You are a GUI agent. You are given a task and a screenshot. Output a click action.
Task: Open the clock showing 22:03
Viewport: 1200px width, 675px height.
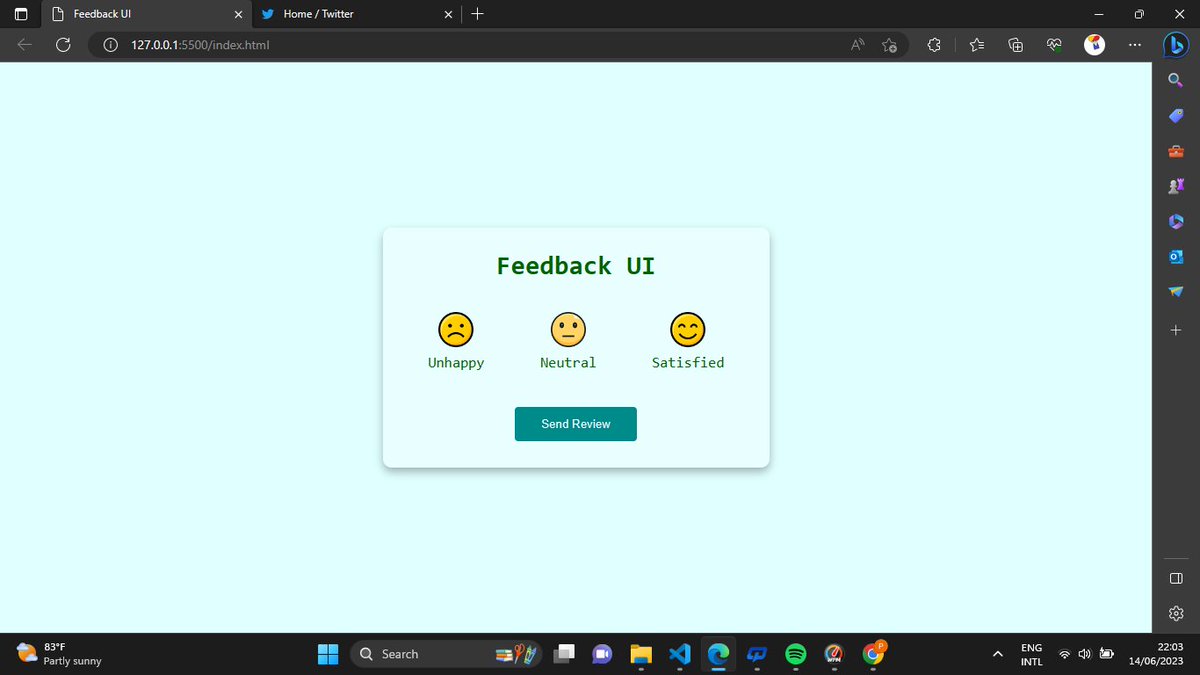[x=1157, y=654]
